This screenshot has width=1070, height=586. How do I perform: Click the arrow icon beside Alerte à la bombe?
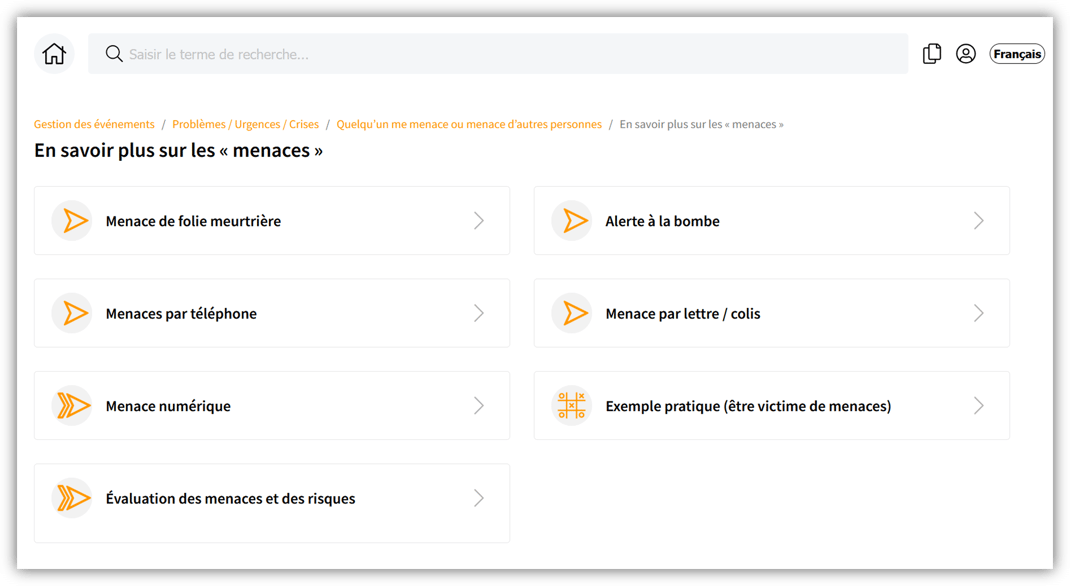[x=573, y=221]
